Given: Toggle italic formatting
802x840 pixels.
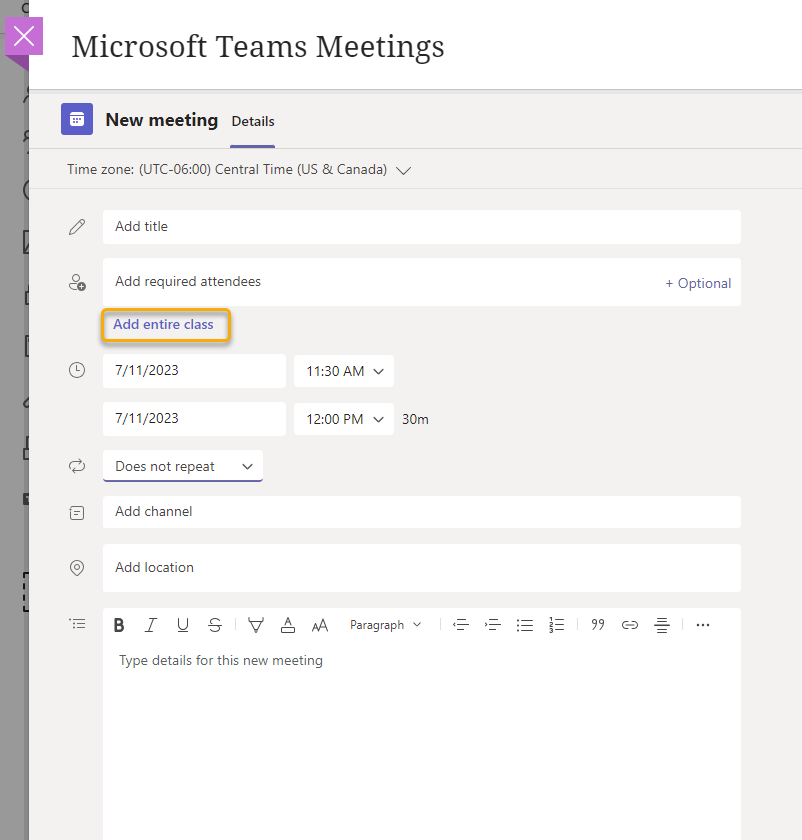Looking at the screenshot, I should (x=151, y=625).
